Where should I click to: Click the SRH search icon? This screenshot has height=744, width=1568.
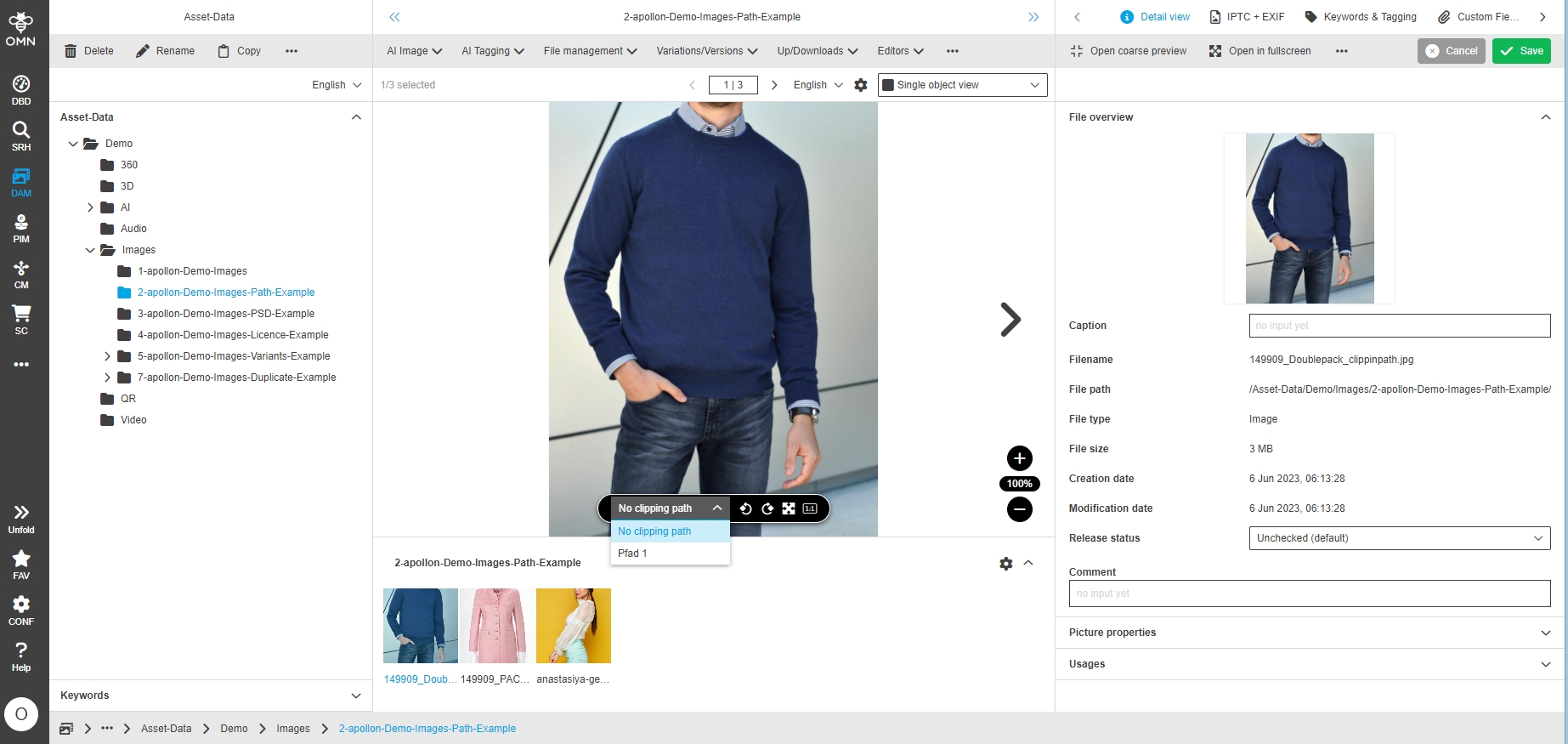point(21,136)
